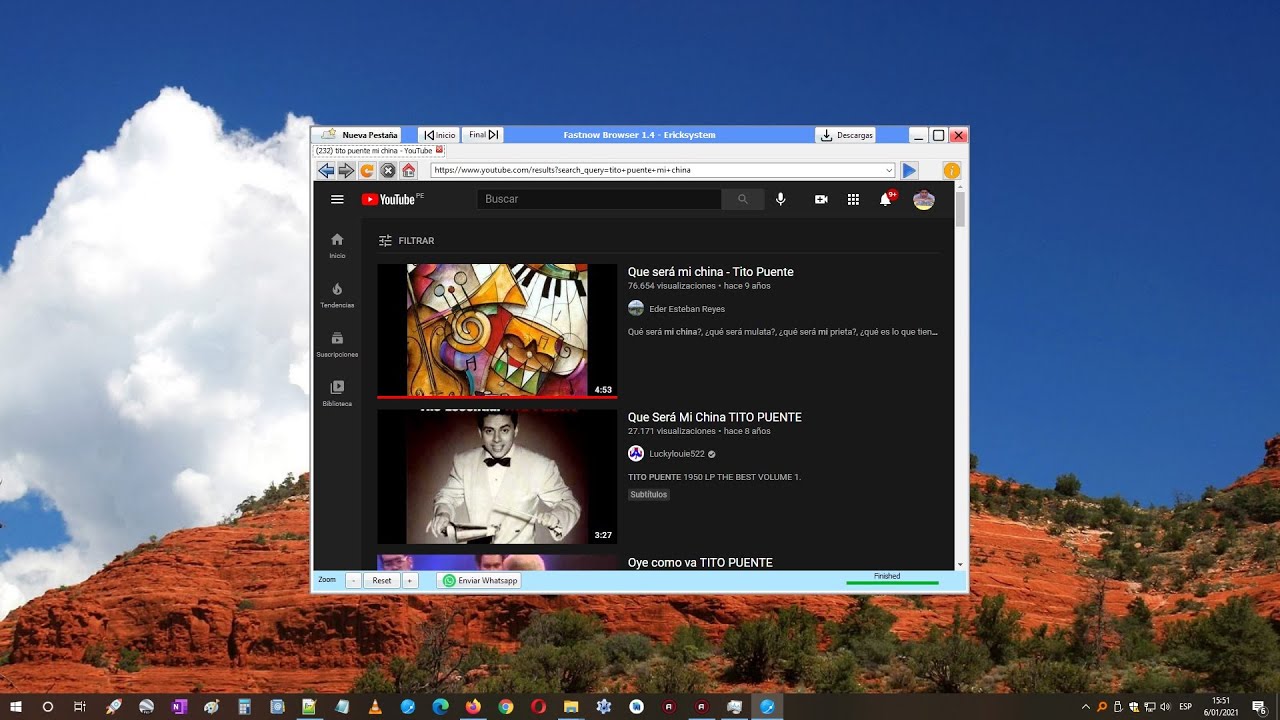
Task: Open Microsoft Edge from the taskbar
Action: (x=440, y=706)
